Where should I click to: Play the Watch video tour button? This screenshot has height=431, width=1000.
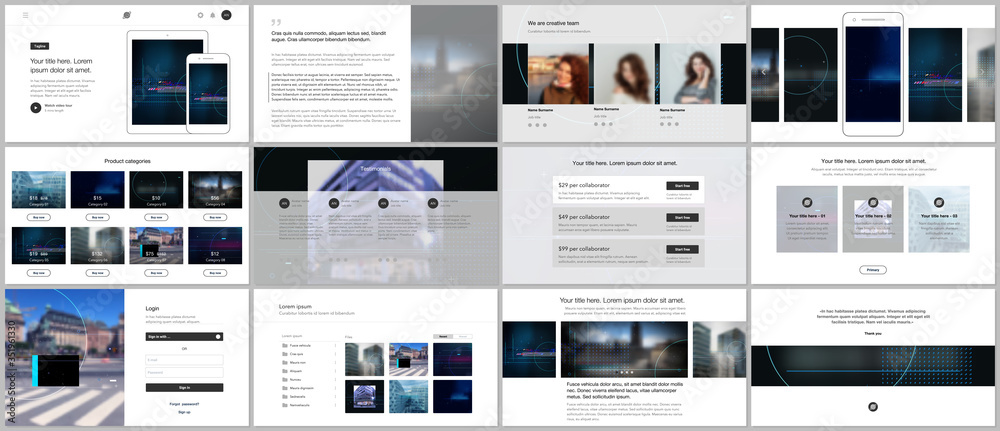point(35,108)
